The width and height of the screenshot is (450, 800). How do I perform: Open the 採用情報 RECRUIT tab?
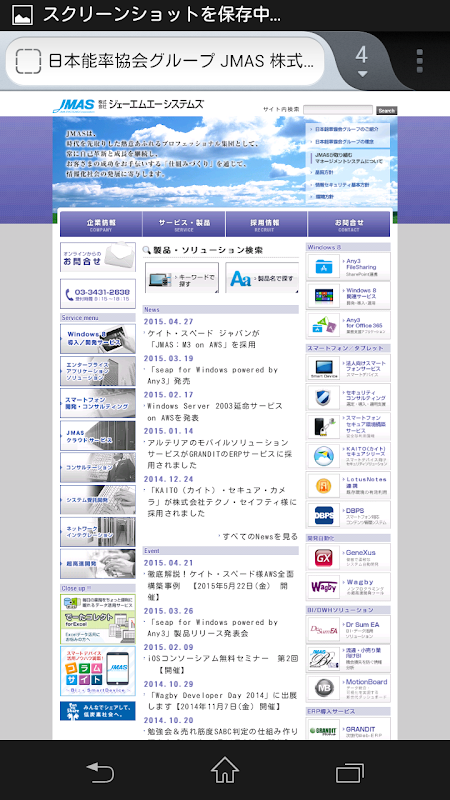coord(266,224)
